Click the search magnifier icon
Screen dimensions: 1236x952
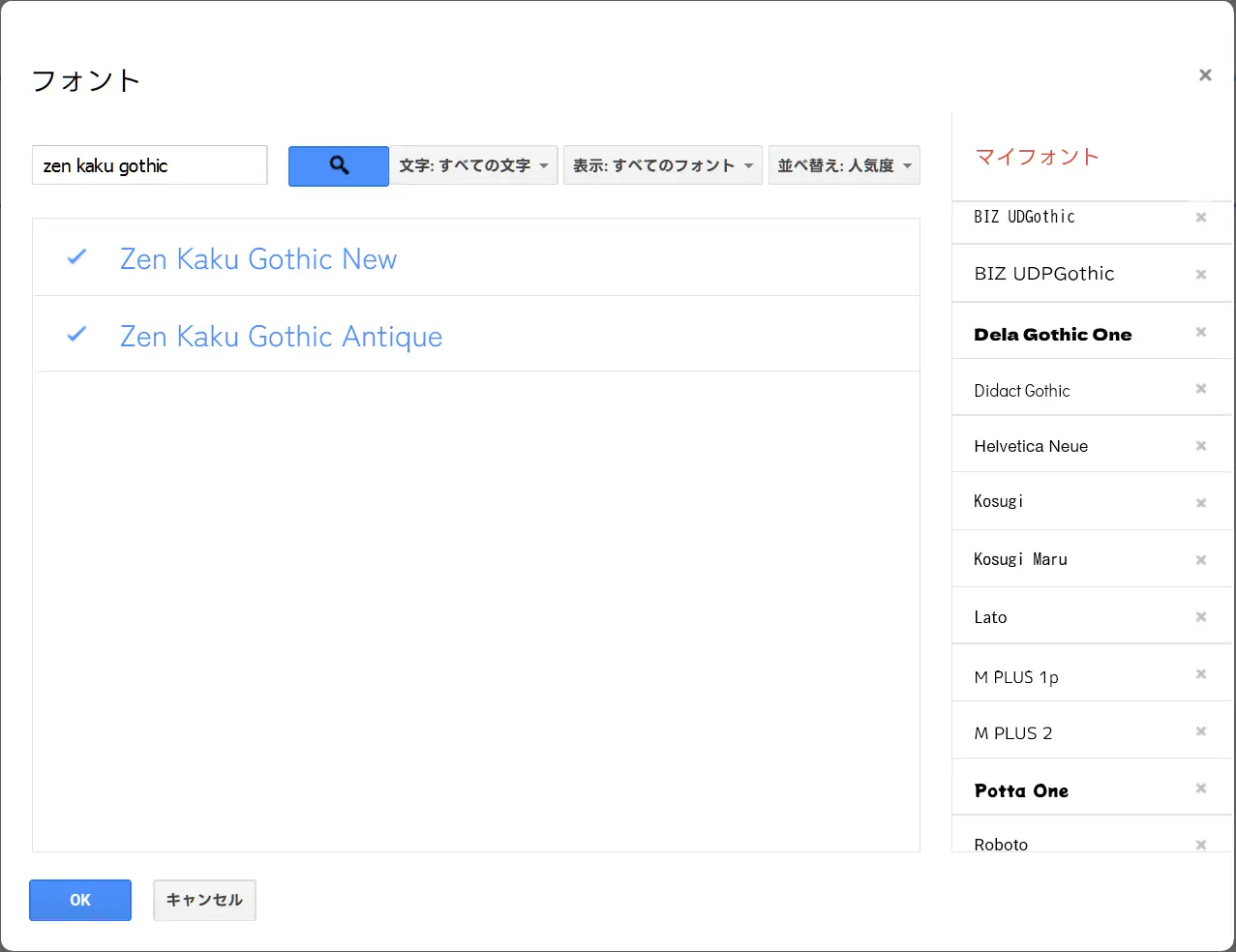(338, 165)
